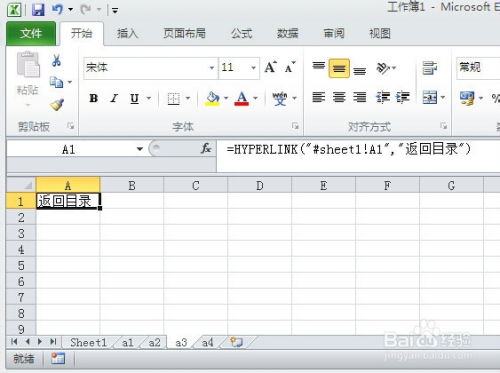Switch to the 审阅 ribbon tab
500x373 pixels.
[334, 33]
